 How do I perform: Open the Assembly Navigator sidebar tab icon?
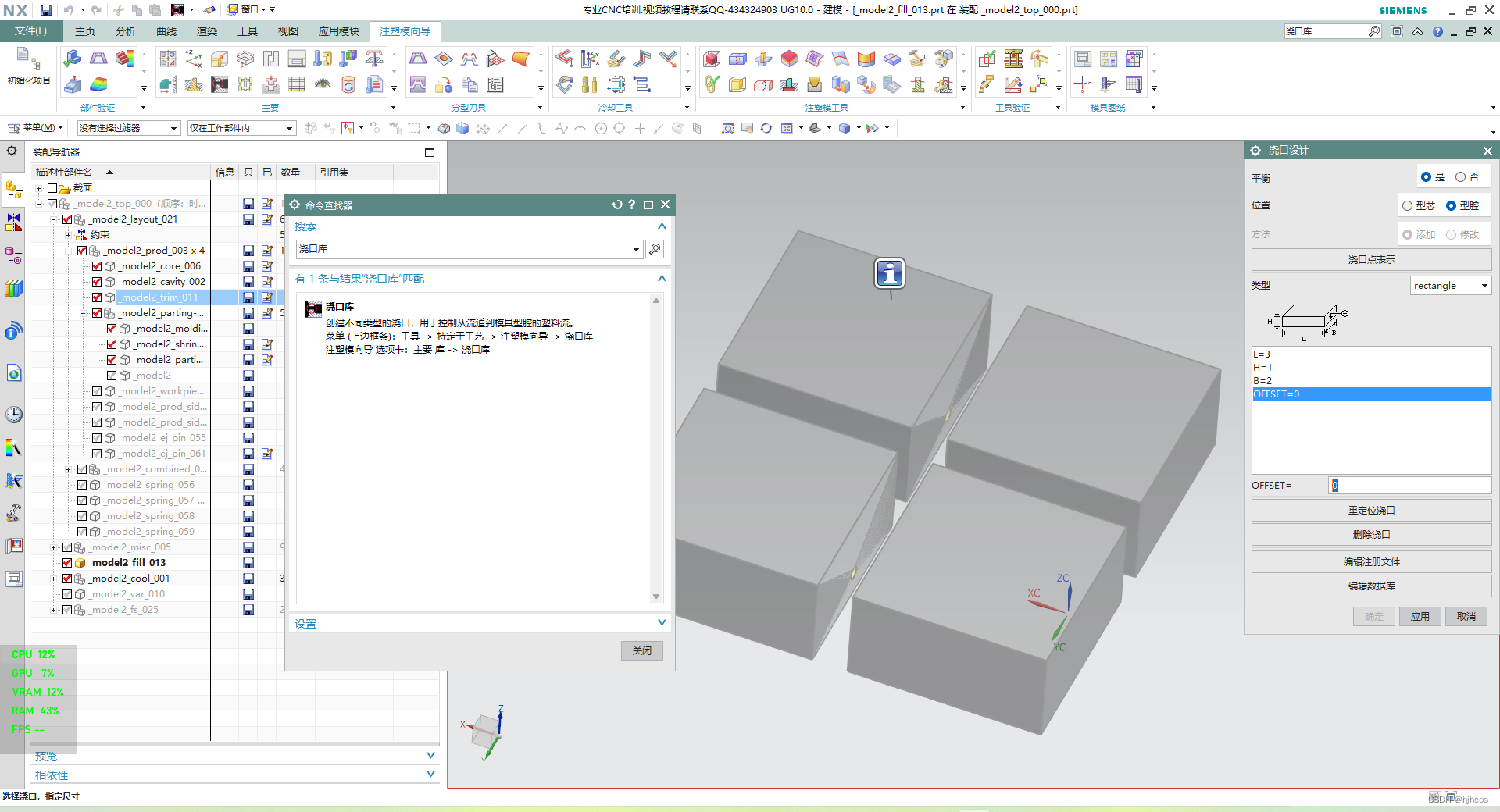click(13, 190)
